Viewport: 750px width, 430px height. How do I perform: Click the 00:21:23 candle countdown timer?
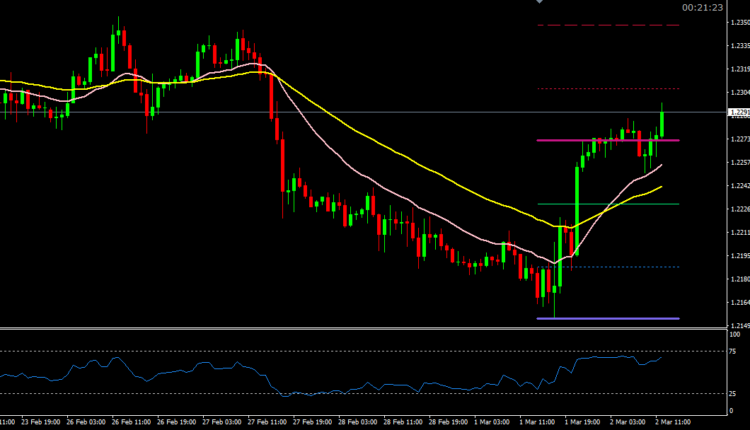click(702, 8)
